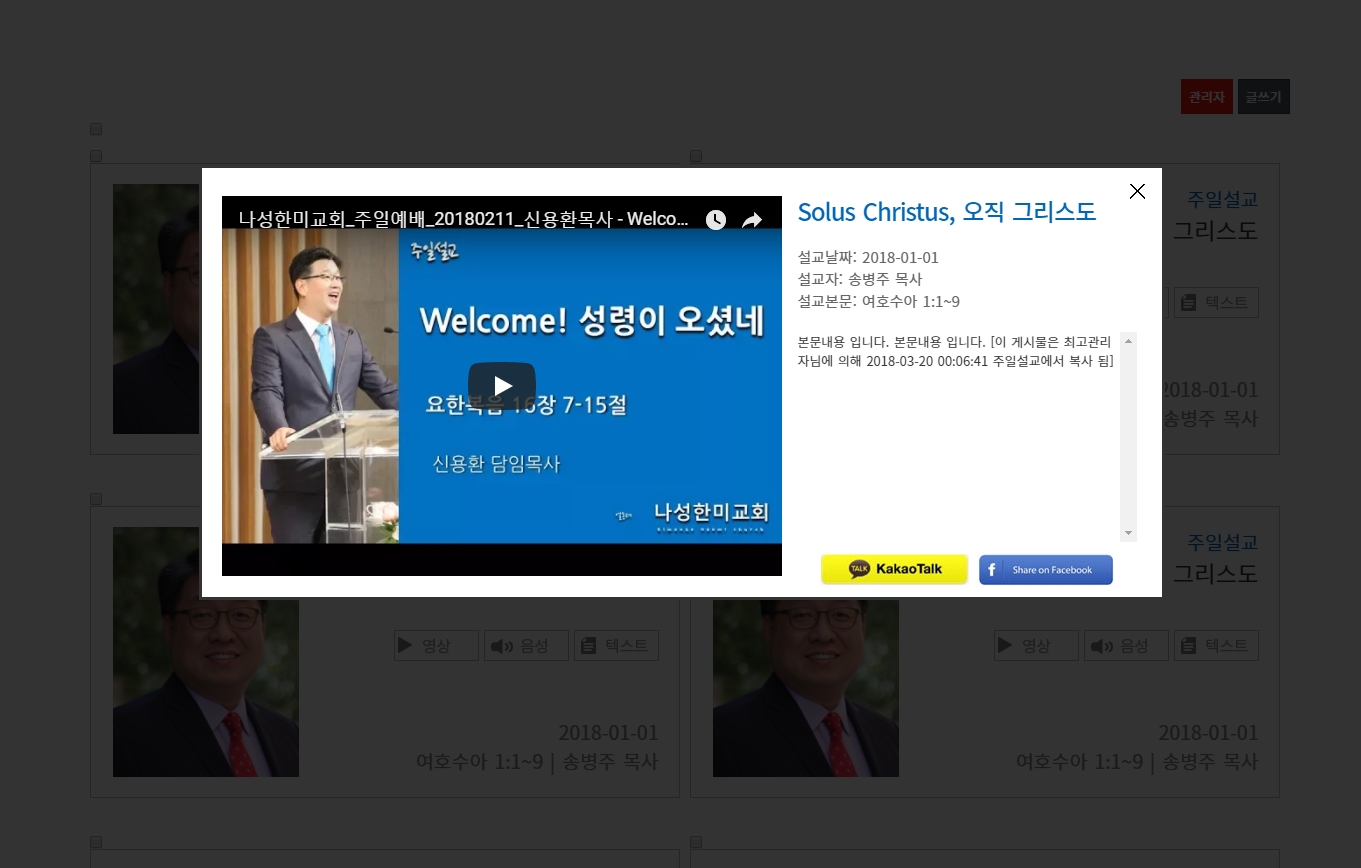Click the pastor photo in bottom-left card
Screen dimensions: 1361x868
click(206, 652)
